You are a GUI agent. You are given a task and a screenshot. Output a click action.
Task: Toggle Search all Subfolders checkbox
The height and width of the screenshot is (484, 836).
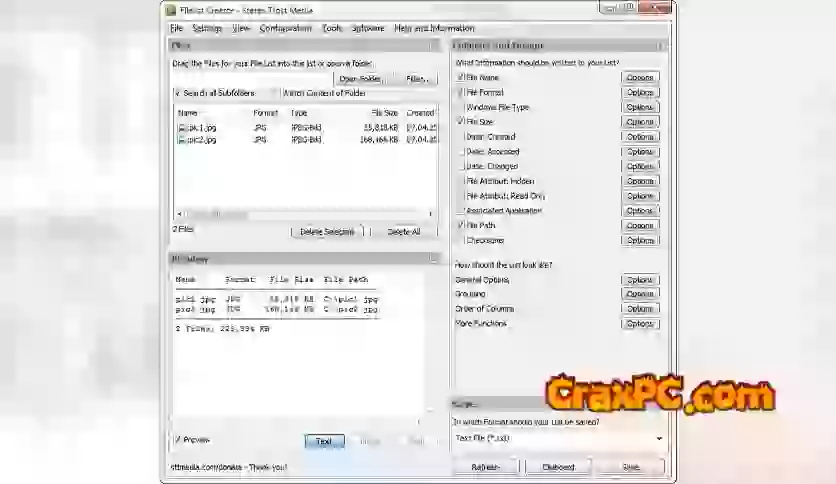tap(178, 93)
